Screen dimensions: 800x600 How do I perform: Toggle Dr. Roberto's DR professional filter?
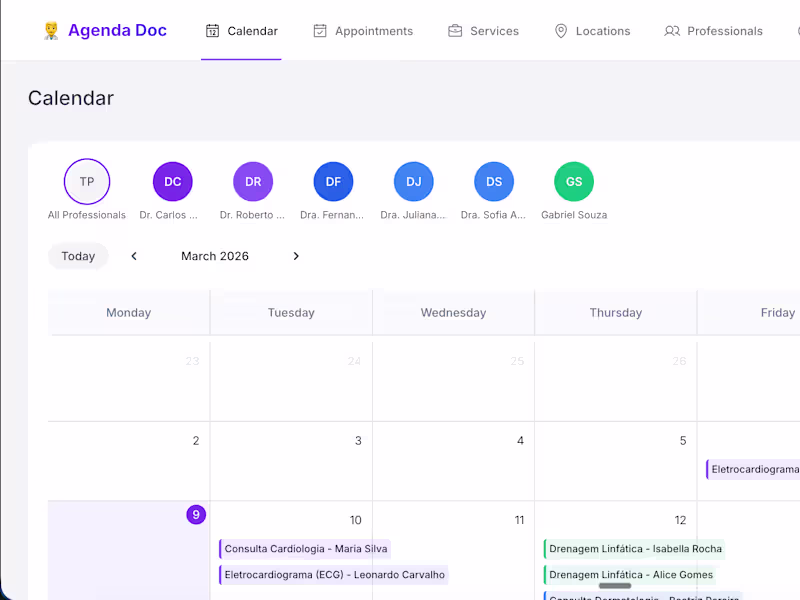(x=252, y=181)
